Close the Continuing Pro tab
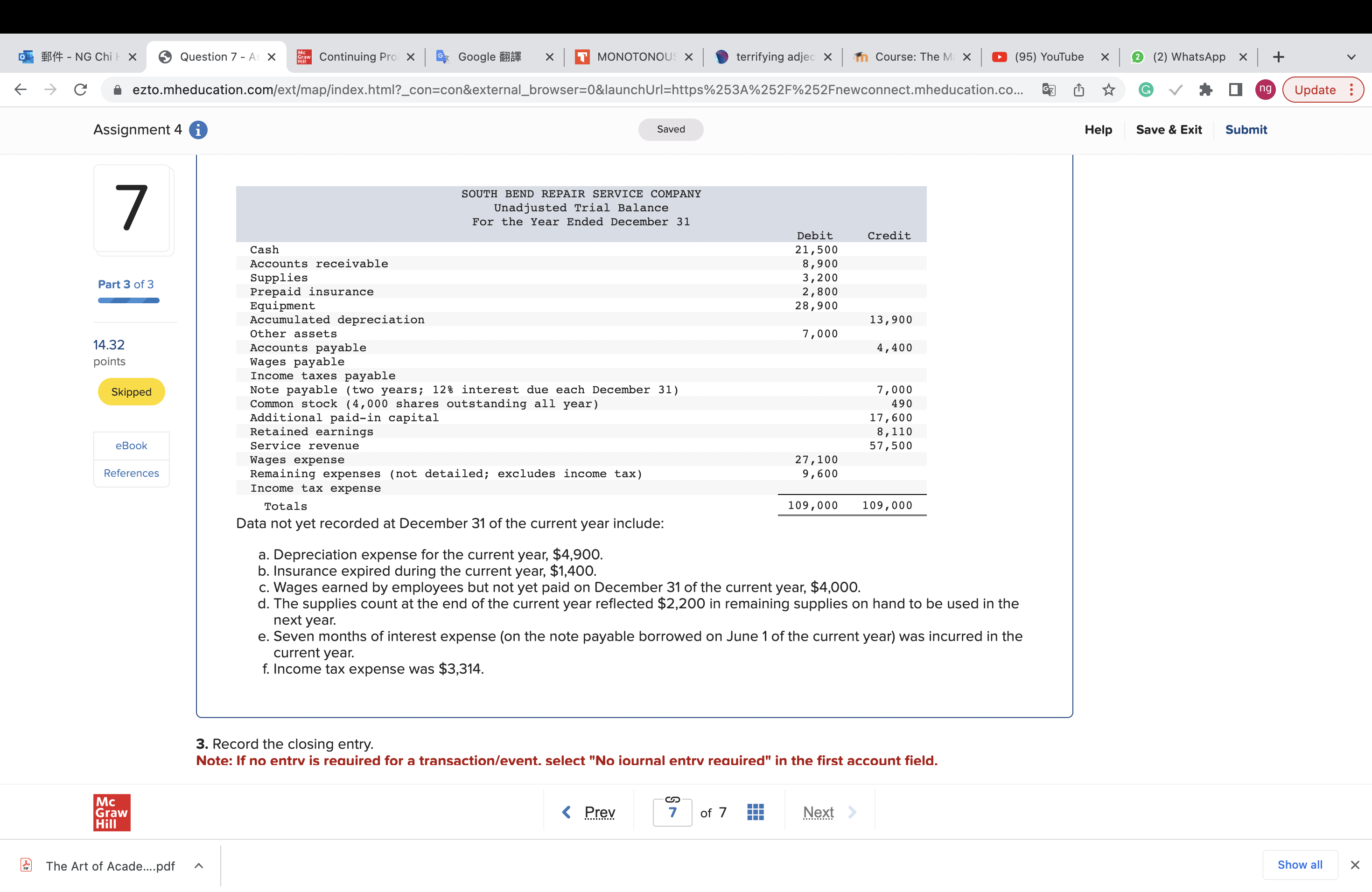1372x892 pixels. click(x=411, y=57)
